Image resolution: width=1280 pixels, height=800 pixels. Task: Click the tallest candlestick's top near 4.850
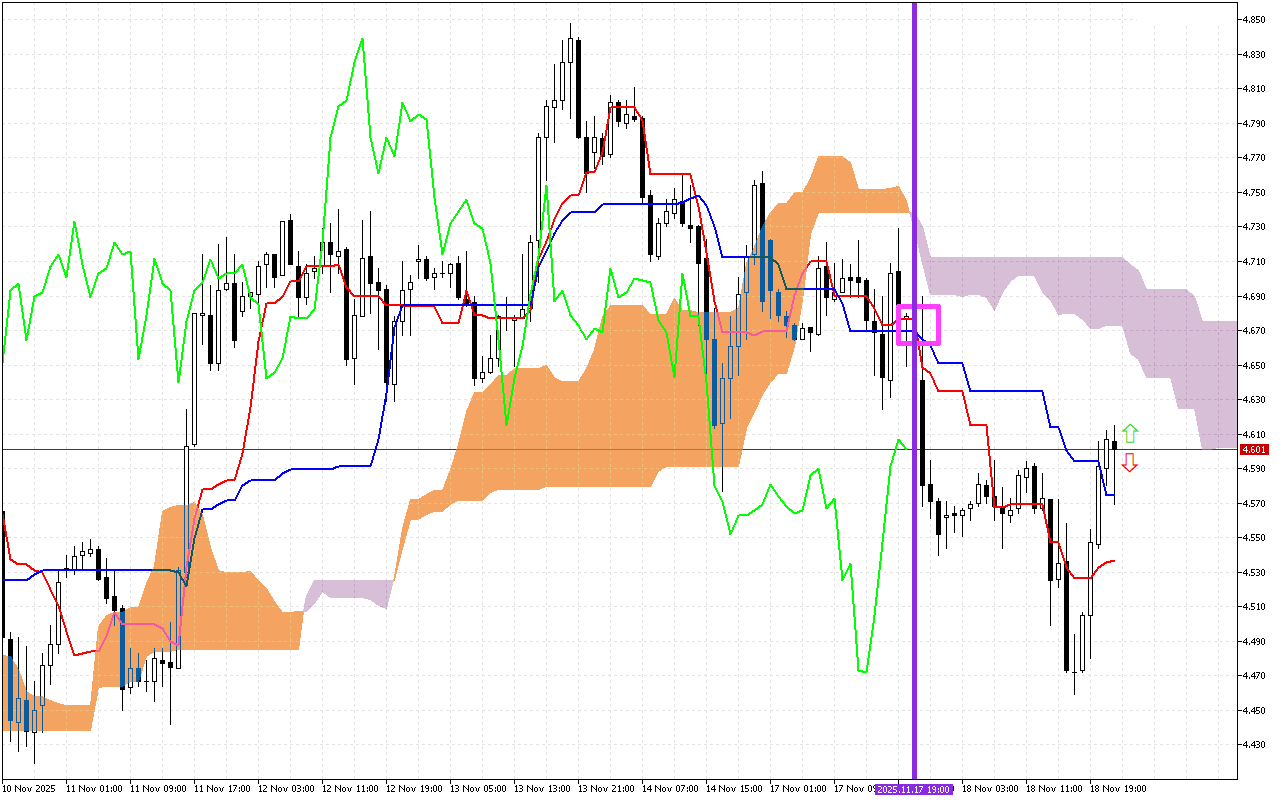570,26
